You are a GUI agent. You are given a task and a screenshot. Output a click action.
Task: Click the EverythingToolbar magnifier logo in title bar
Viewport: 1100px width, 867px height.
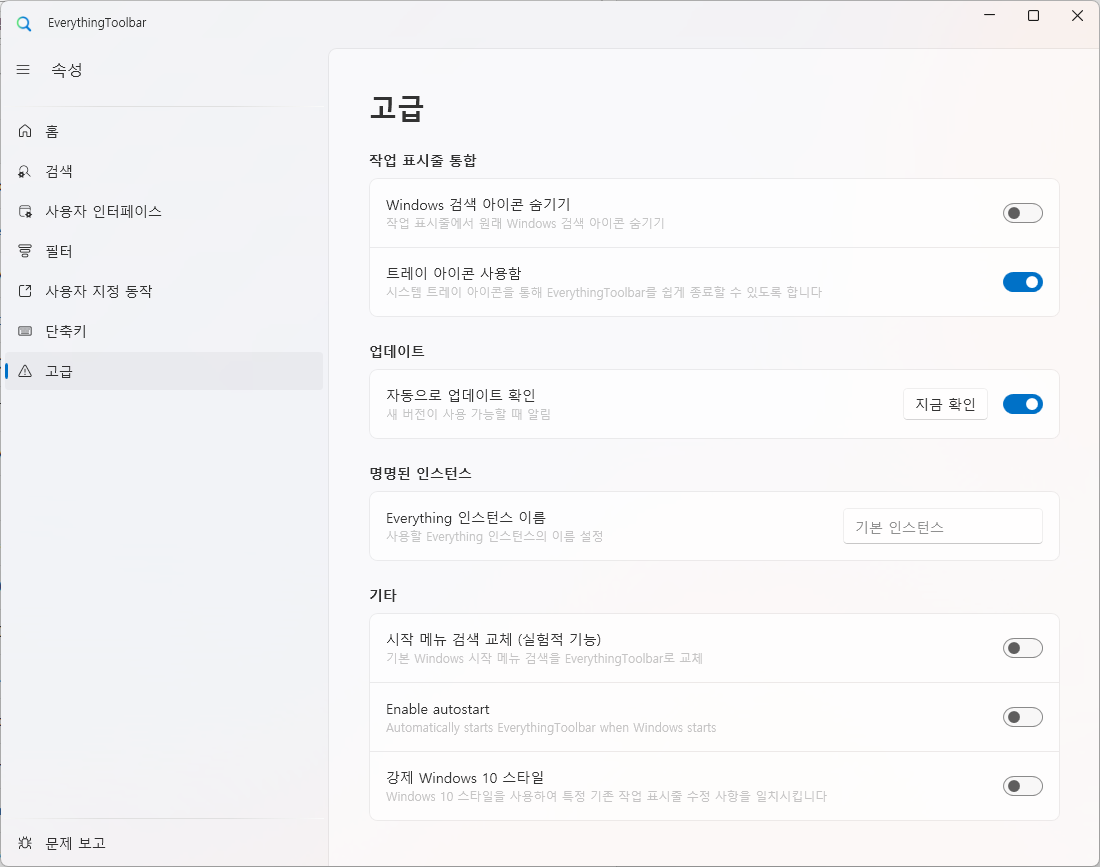pos(24,23)
